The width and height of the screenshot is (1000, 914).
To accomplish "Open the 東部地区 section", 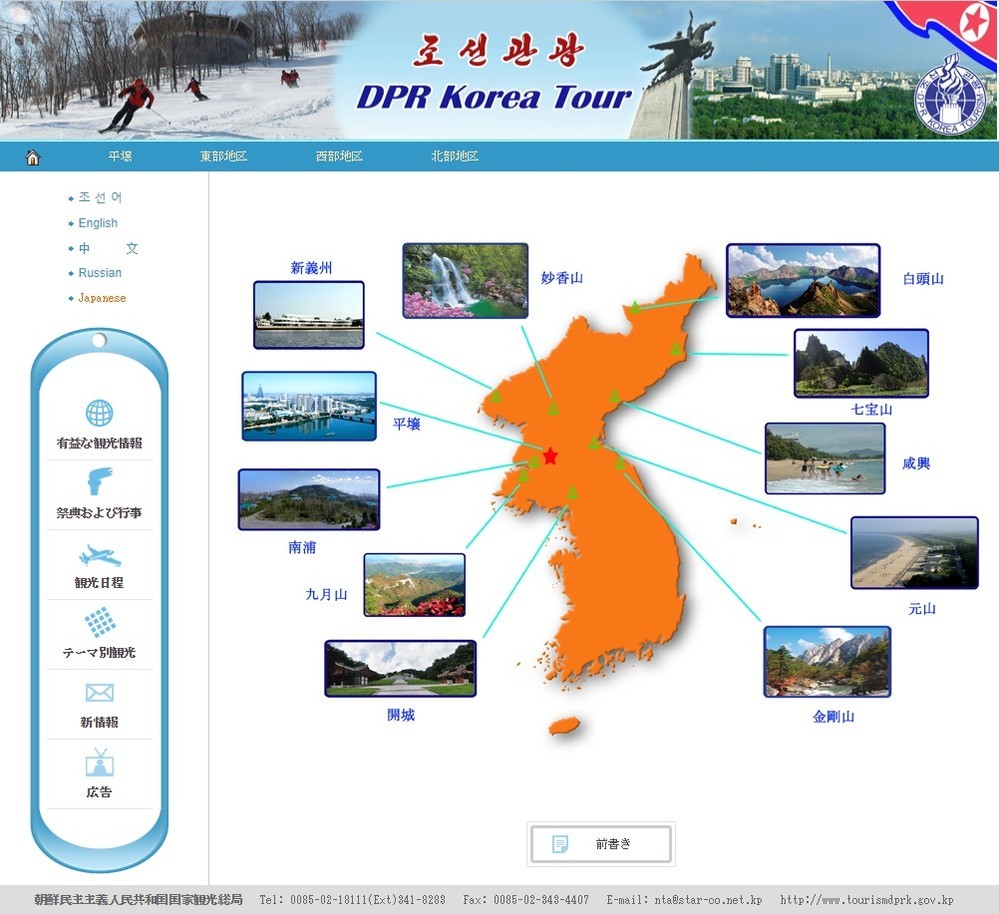I will point(220,156).
